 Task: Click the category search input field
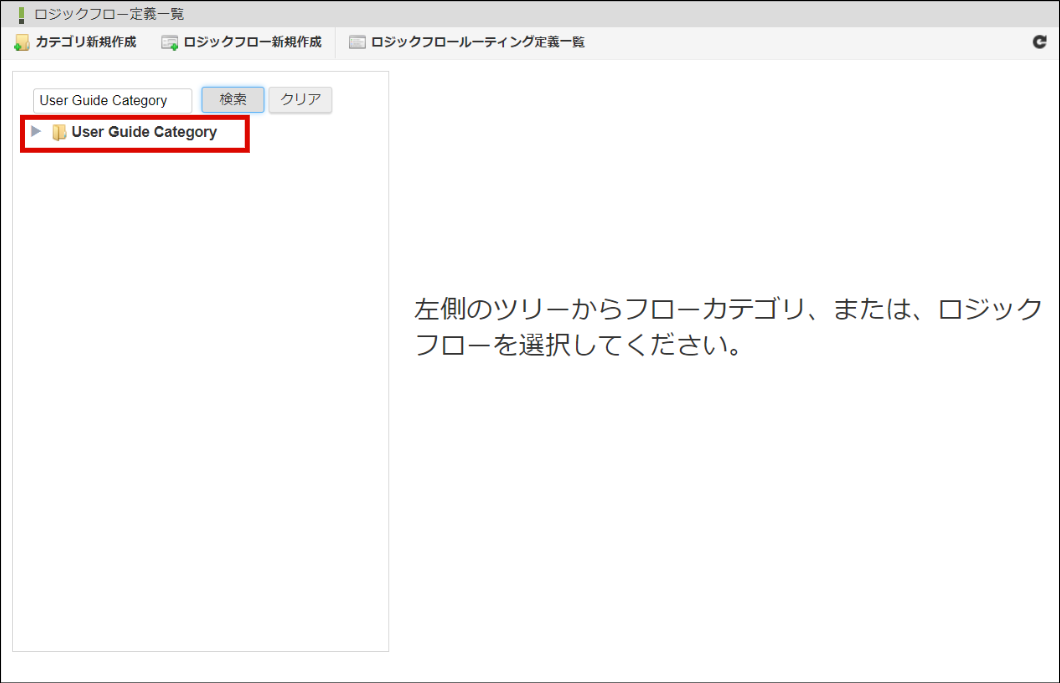pos(112,100)
